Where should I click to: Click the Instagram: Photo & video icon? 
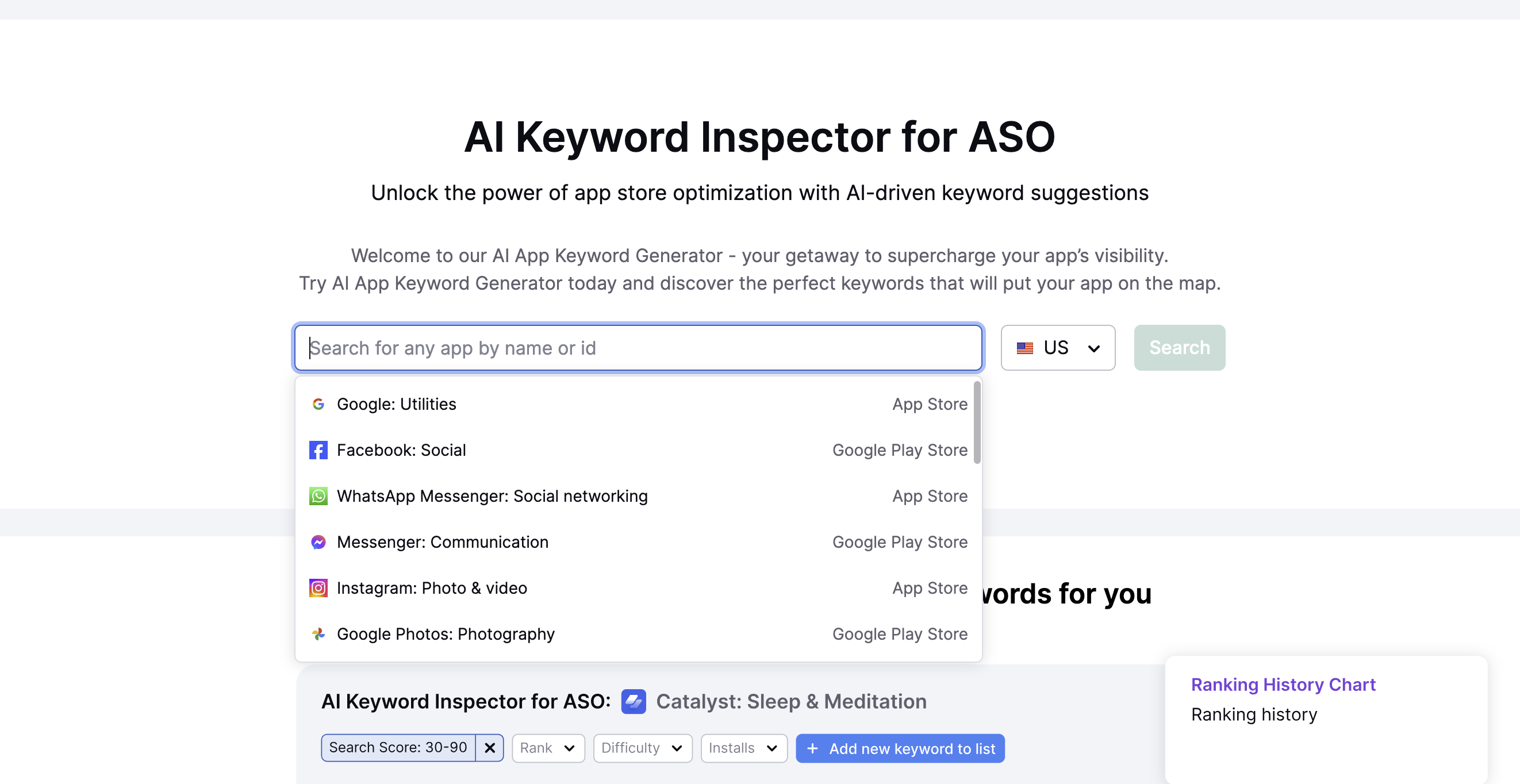click(319, 588)
